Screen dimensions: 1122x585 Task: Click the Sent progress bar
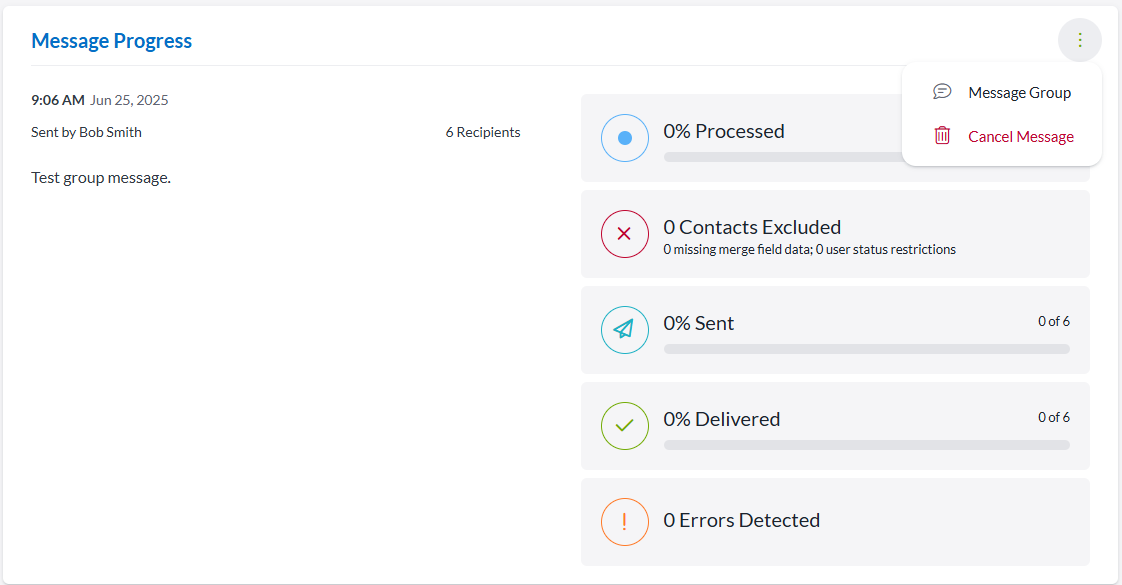866,349
